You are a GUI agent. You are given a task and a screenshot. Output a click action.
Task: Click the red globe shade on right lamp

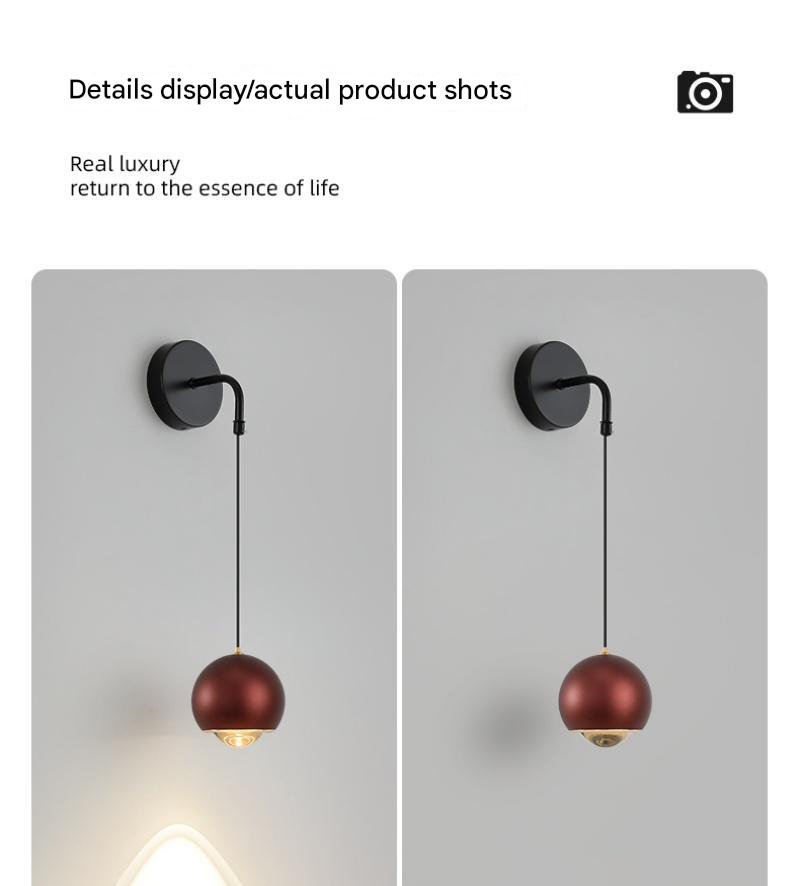[x=605, y=694]
